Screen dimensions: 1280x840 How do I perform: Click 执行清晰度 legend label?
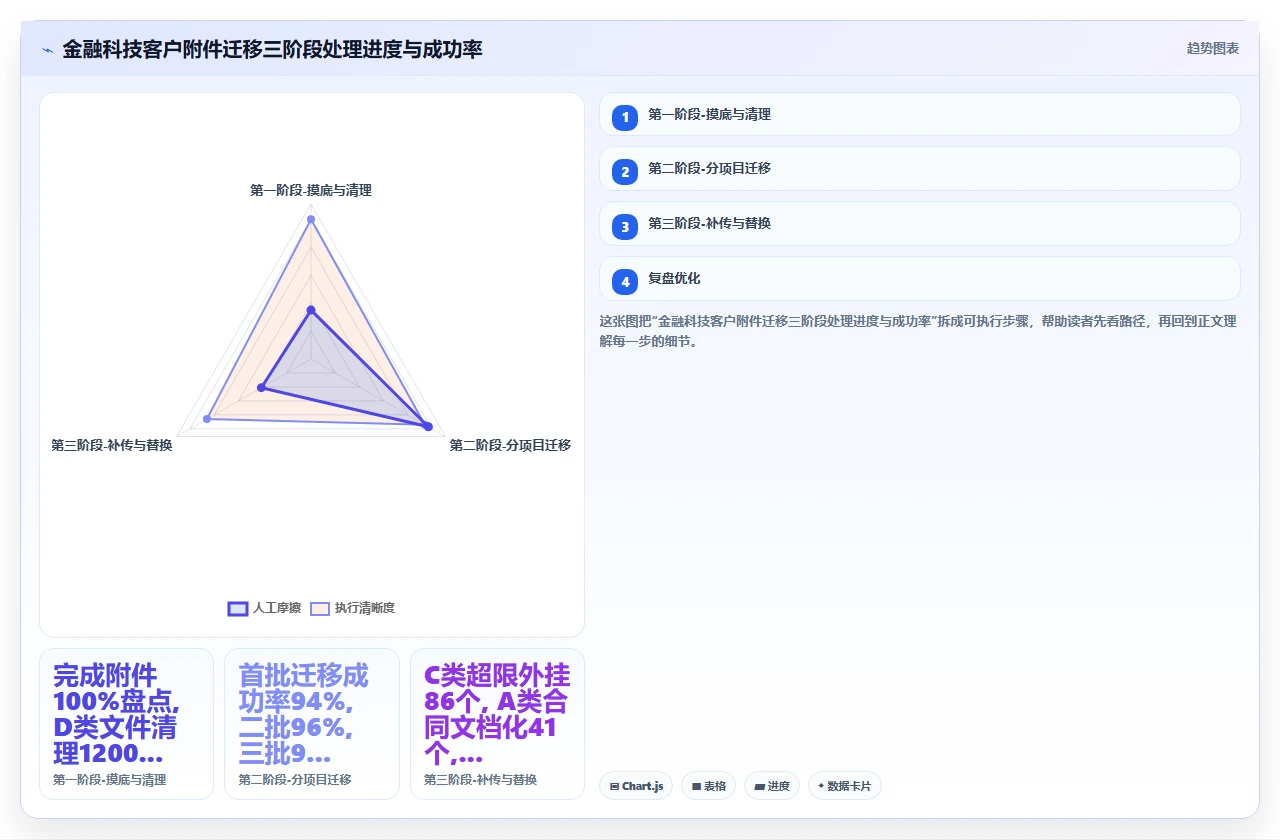(x=365, y=608)
